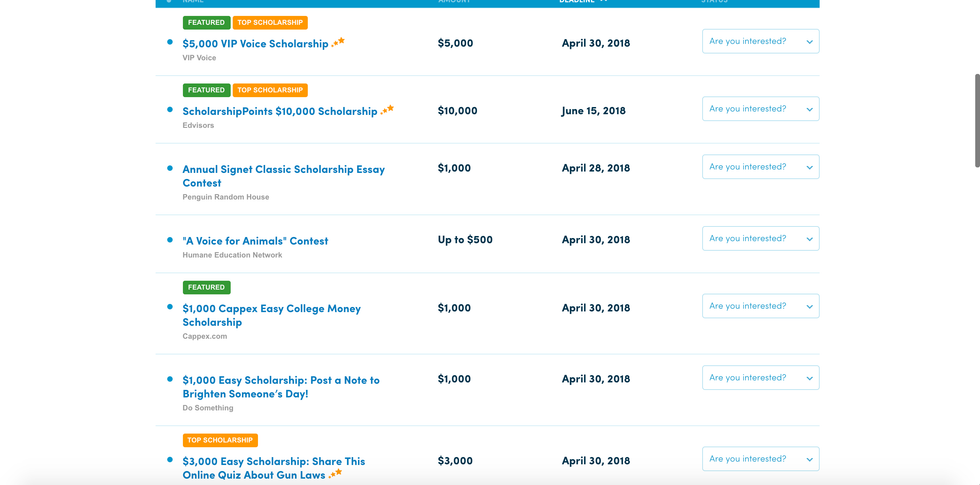Image resolution: width=980 pixels, height=485 pixels.
Task: Open interest dropdown for $5,000 VIP Voice Scholarship
Action: pyautogui.click(x=760, y=41)
